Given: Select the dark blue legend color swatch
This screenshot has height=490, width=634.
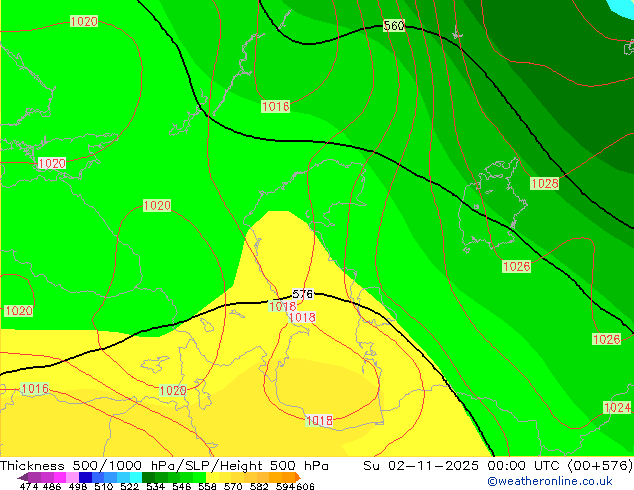Looking at the screenshot, I should pos(85,477).
